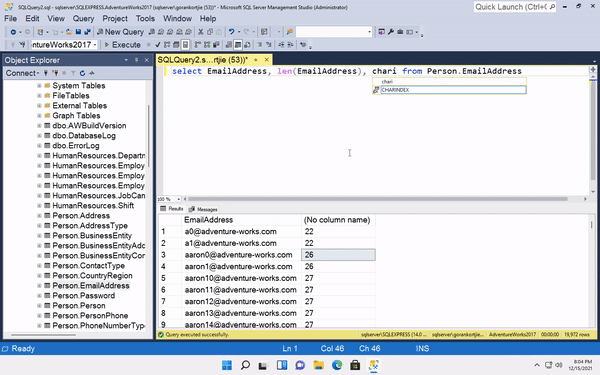Click the Change Connection icon beside database box
This screenshot has width=600, height=375.
pyautogui.click(x=22, y=45)
